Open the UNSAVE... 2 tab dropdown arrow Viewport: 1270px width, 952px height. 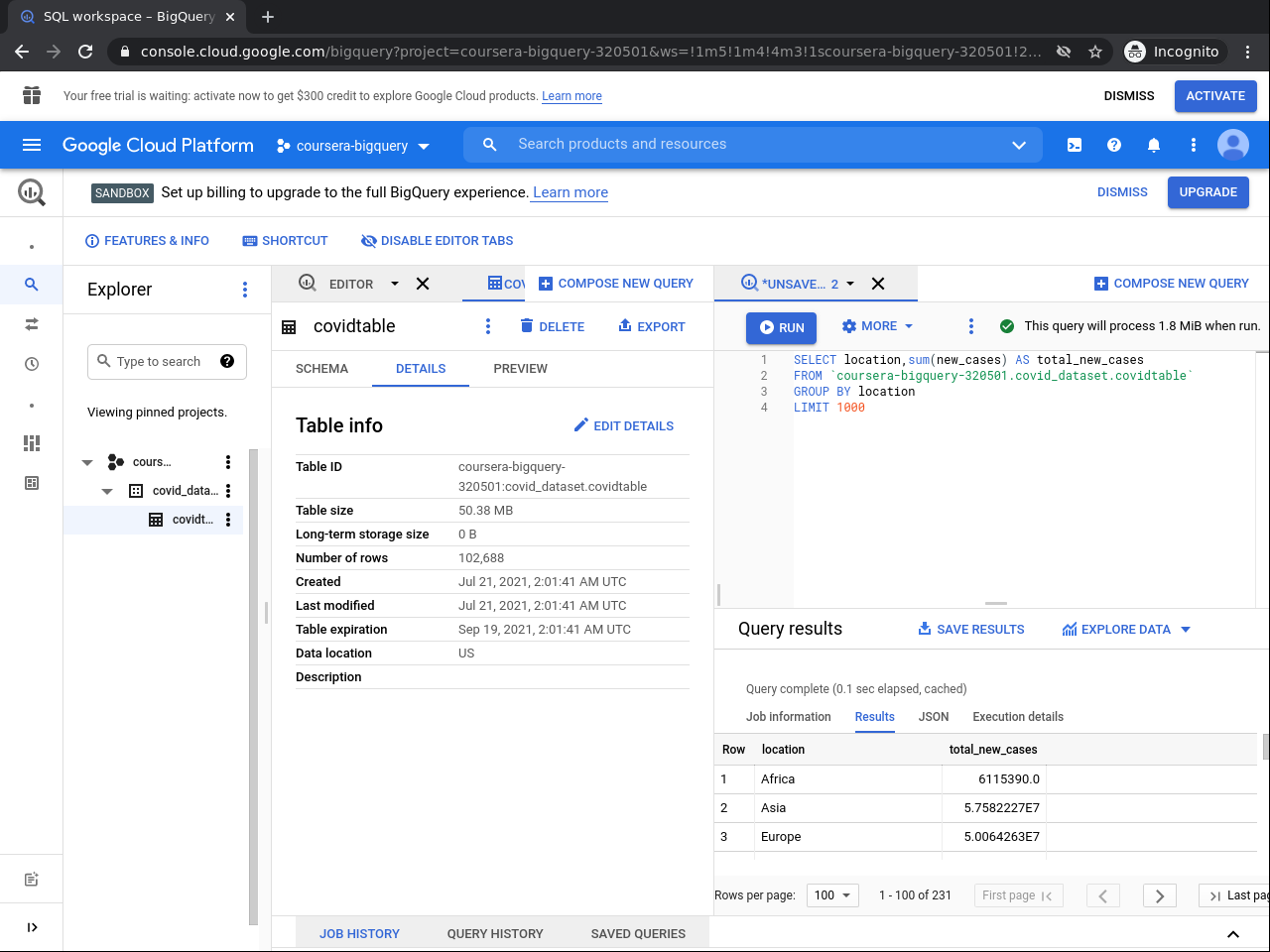850,284
